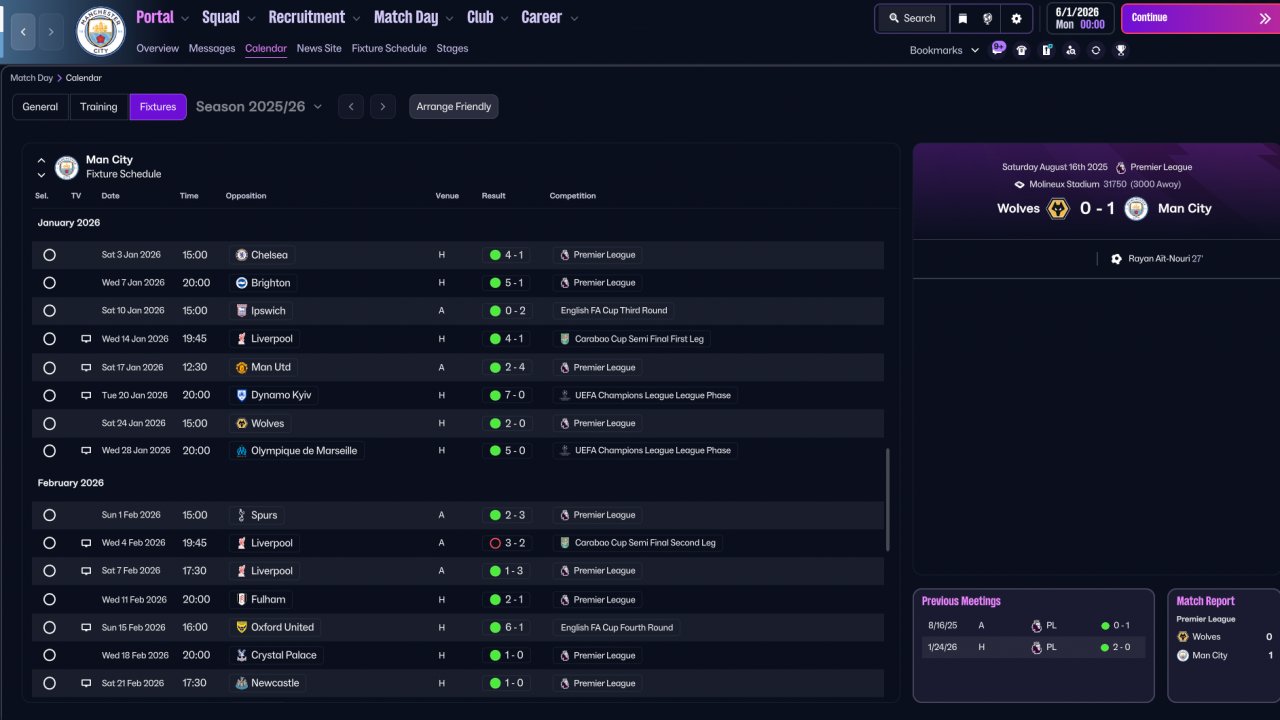
Task: Open the Season 2025/26 dropdown
Action: 259,107
